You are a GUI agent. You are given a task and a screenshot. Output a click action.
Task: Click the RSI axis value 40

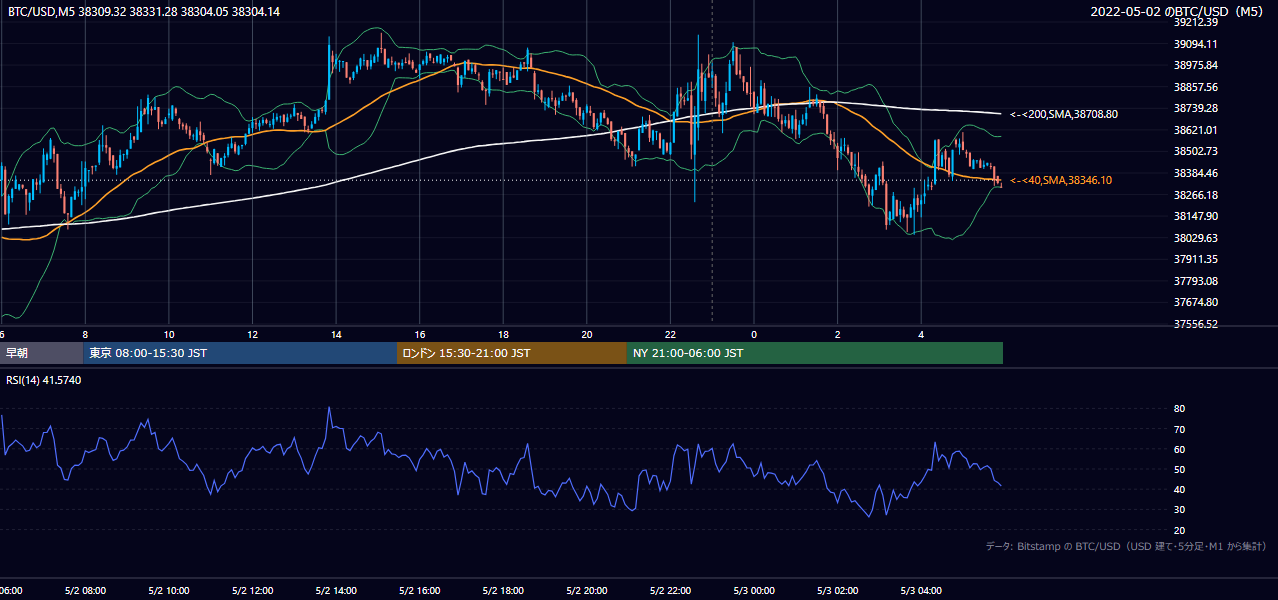(x=1180, y=489)
